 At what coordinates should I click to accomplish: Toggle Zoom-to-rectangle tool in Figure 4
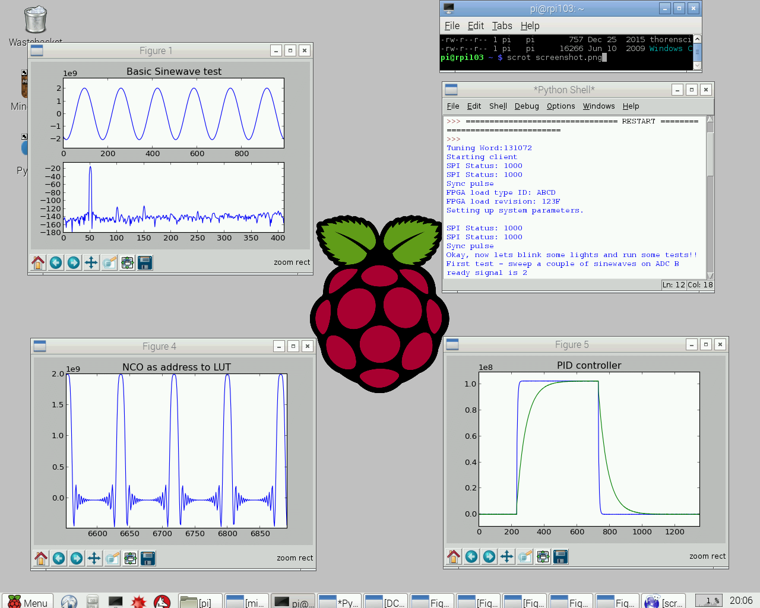pos(112,558)
